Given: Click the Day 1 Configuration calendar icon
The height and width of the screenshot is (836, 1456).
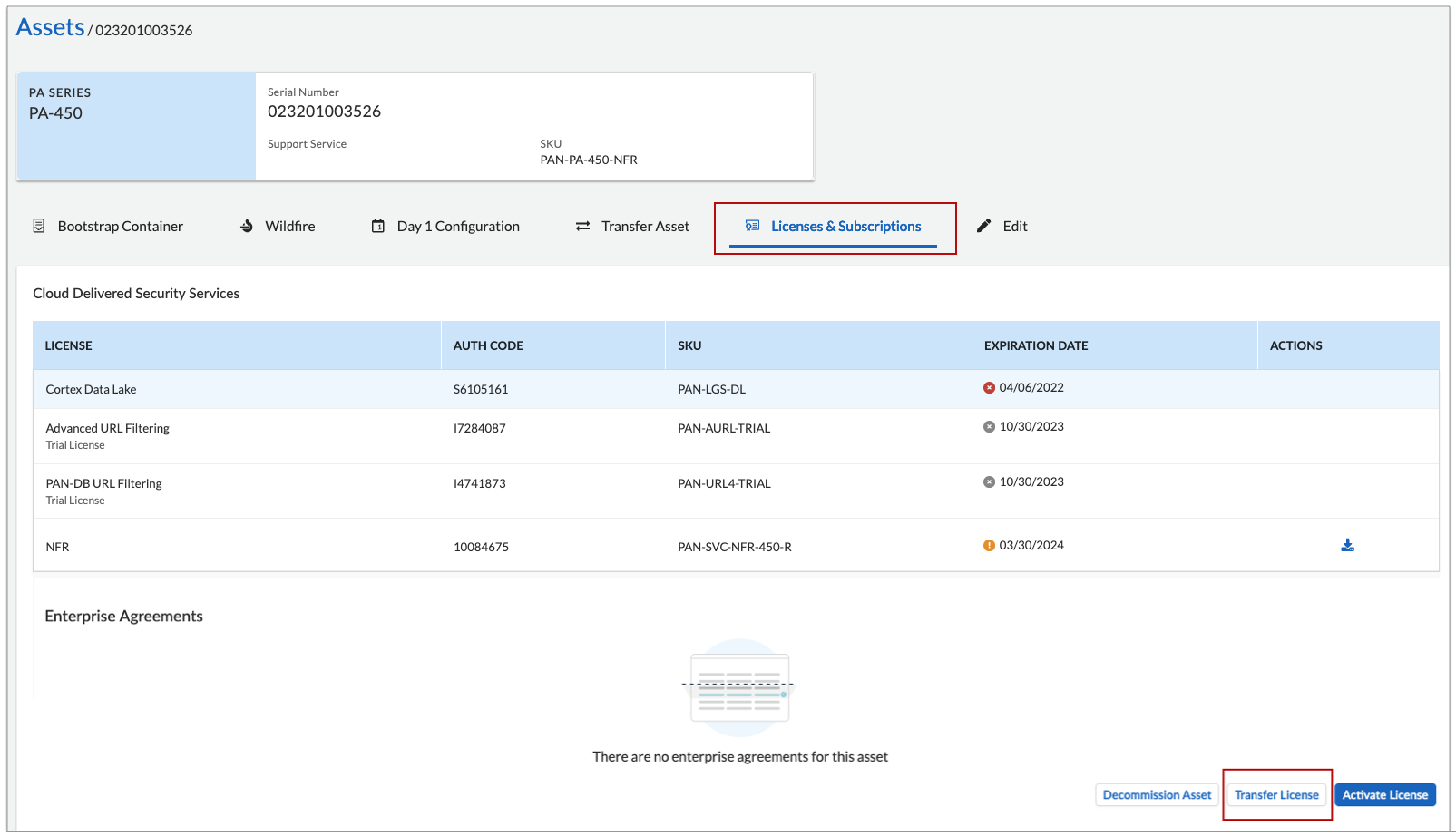Looking at the screenshot, I should [x=378, y=226].
